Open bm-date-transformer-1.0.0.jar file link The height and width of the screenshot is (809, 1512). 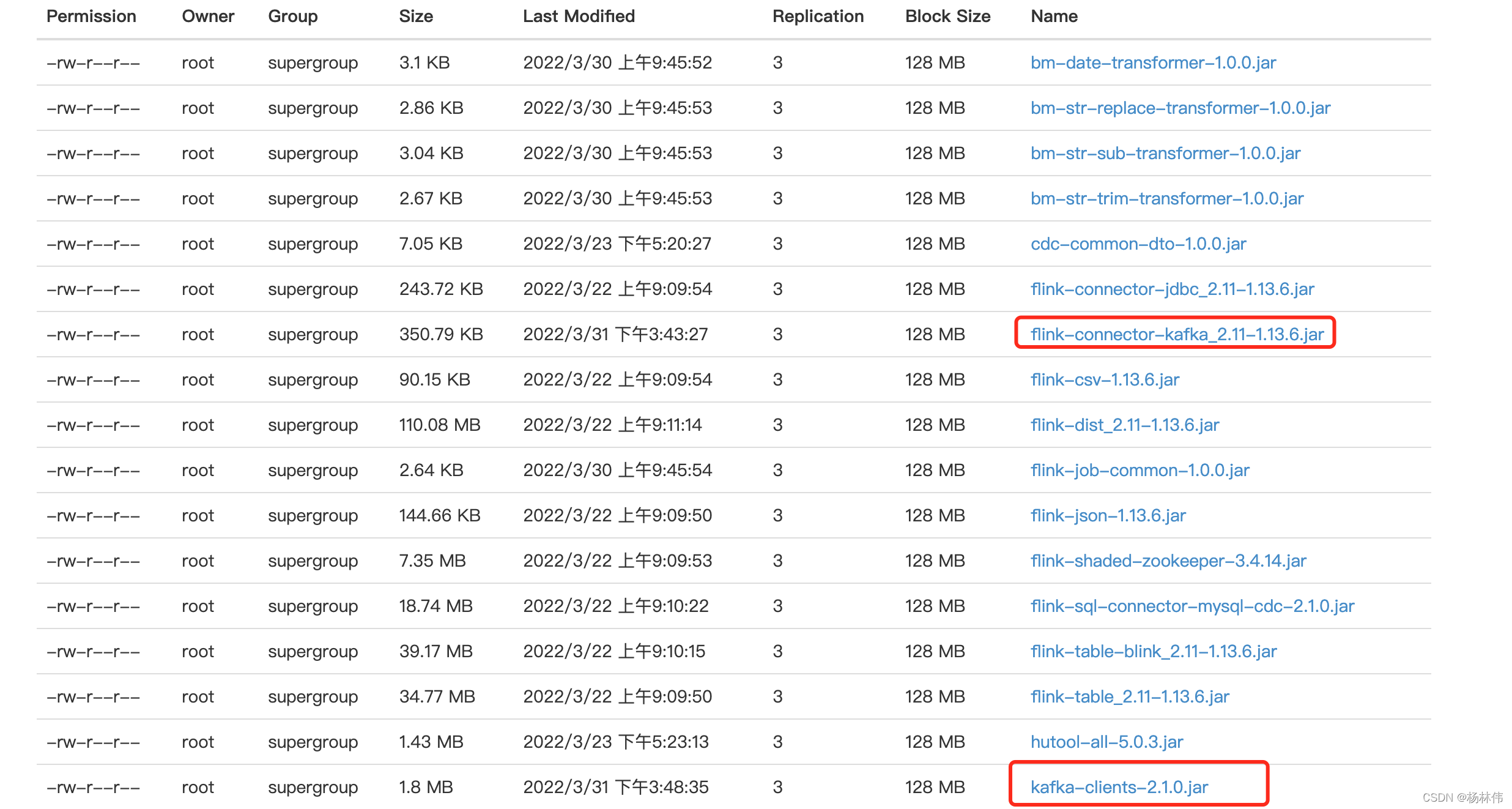(1152, 62)
